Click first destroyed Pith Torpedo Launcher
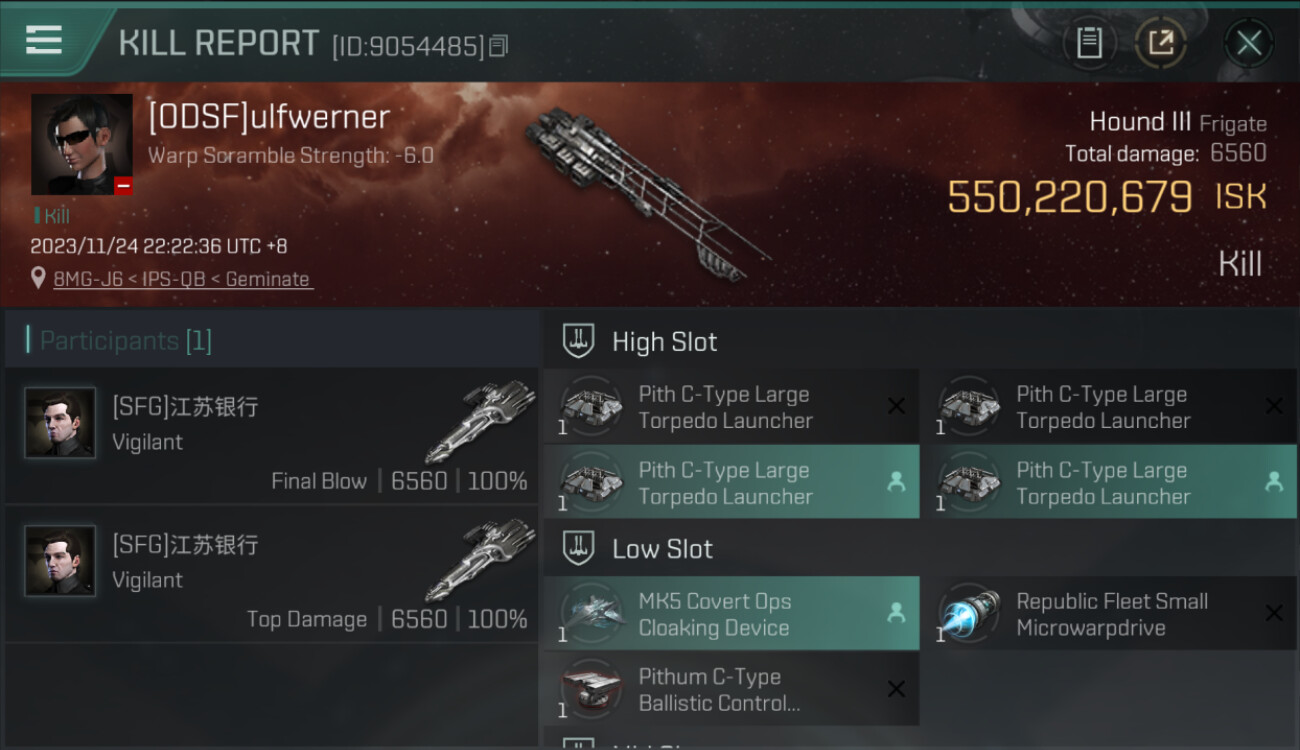The height and width of the screenshot is (750, 1300). point(731,407)
